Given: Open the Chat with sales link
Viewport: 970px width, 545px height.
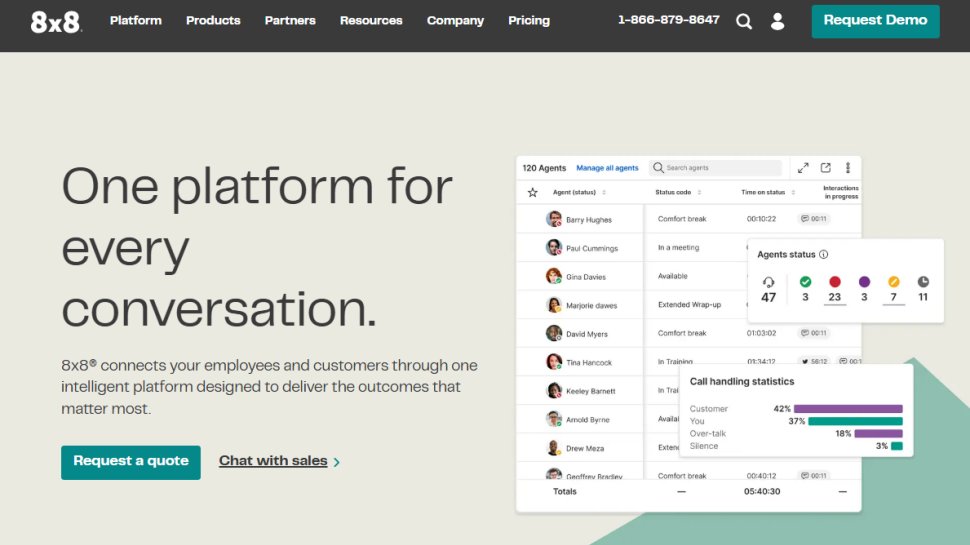Looking at the screenshot, I should [x=273, y=461].
